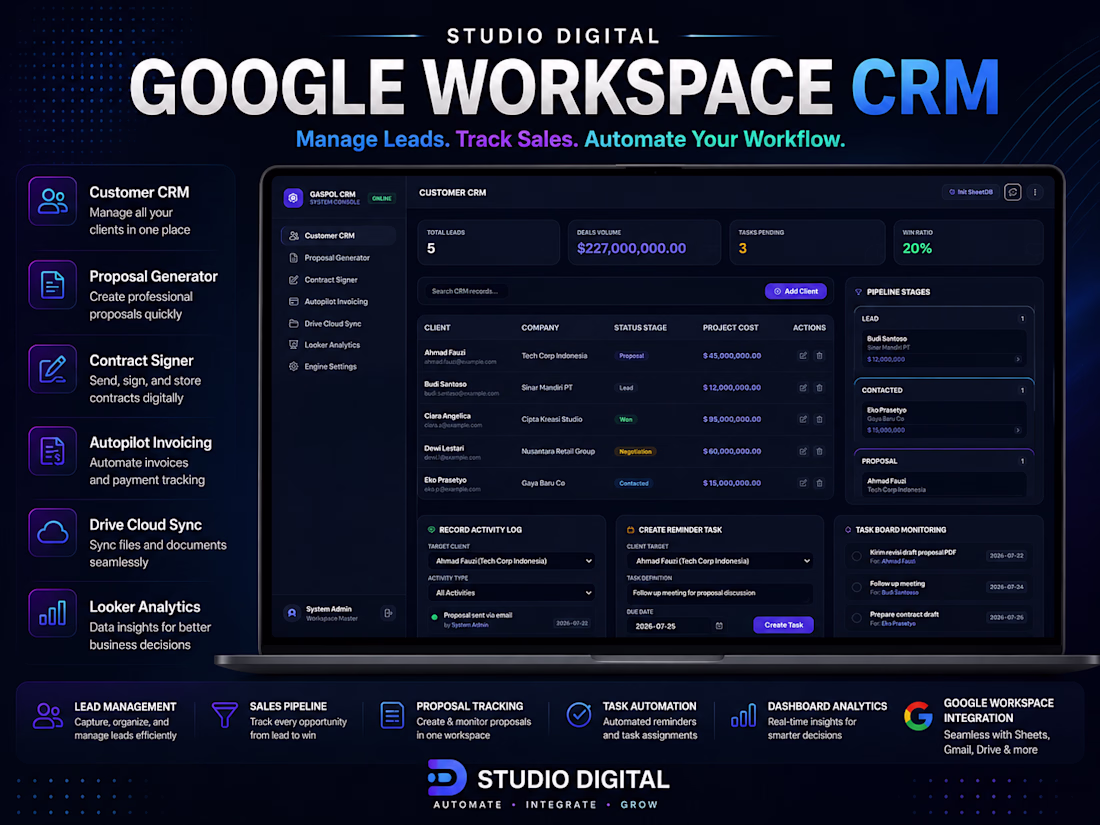Click the Google logo in bottom banner
Image resolution: width=1100 pixels, height=825 pixels.
click(918, 716)
